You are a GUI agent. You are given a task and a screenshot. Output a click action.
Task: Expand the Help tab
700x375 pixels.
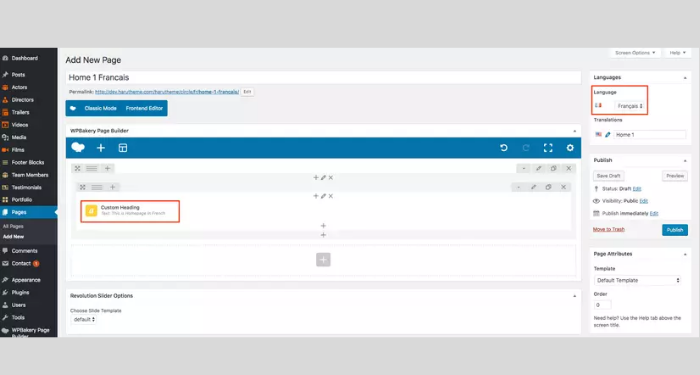[x=677, y=53]
